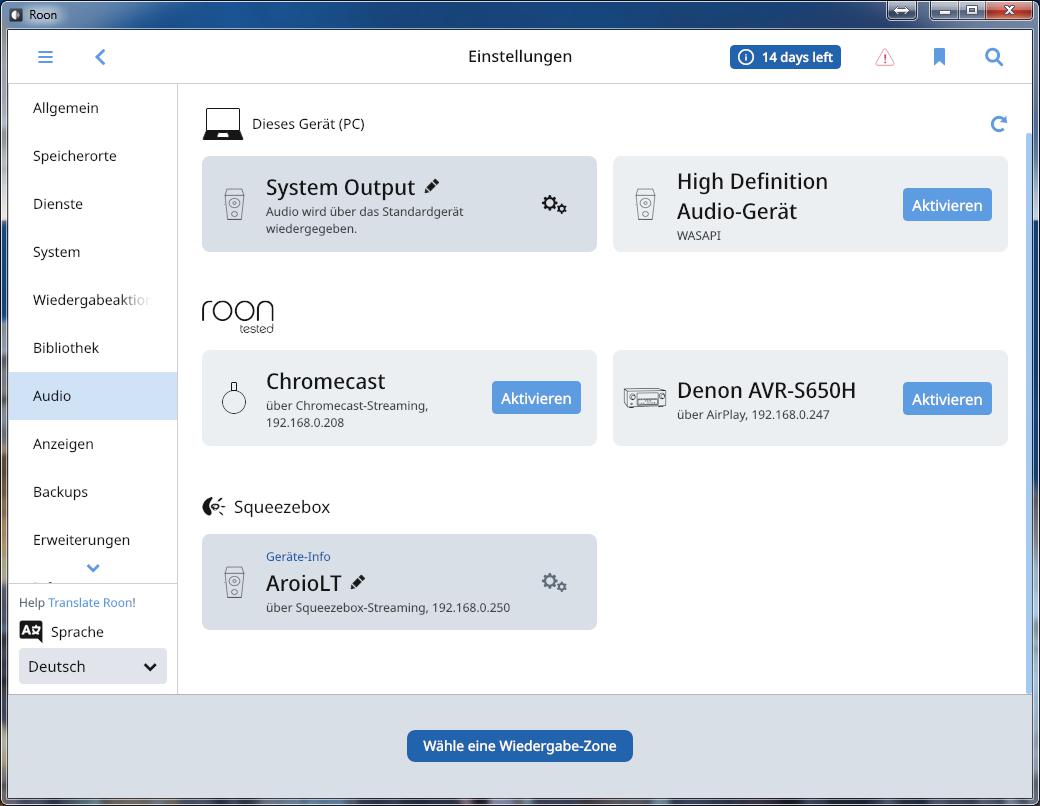Open the Dienste settings section
Image resolution: width=1040 pixels, height=806 pixels.
tap(93, 204)
